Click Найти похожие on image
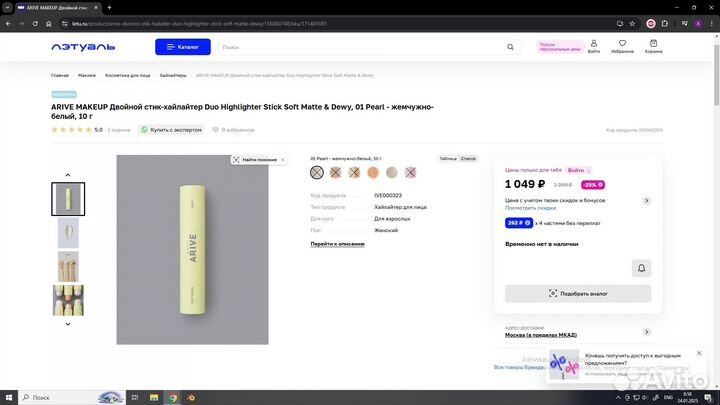The height and width of the screenshot is (405, 720). coord(259,160)
